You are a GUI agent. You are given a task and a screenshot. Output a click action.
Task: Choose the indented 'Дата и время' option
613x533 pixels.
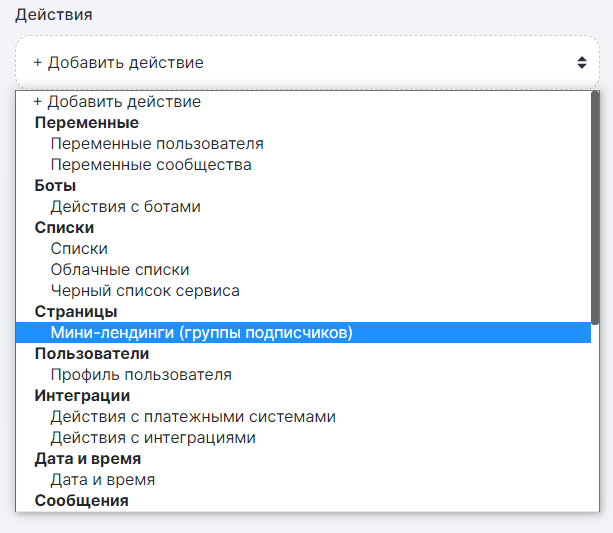[103, 480]
